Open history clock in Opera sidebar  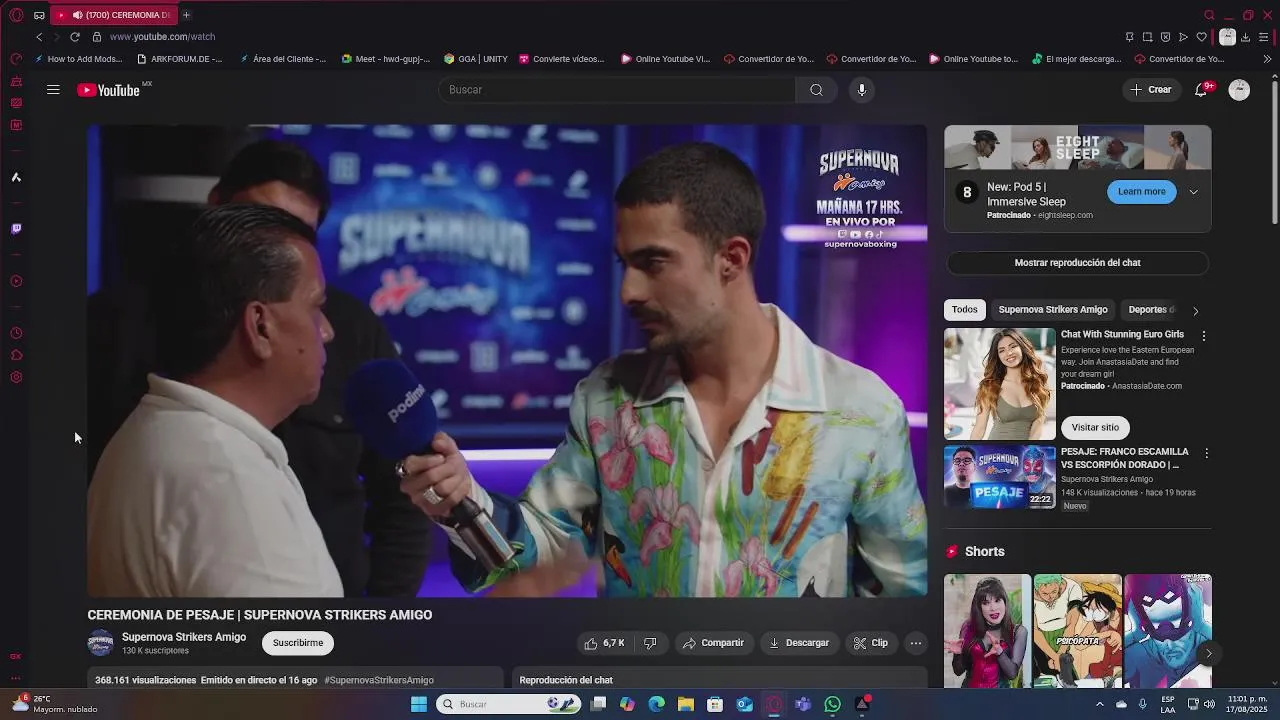pyautogui.click(x=16, y=333)
